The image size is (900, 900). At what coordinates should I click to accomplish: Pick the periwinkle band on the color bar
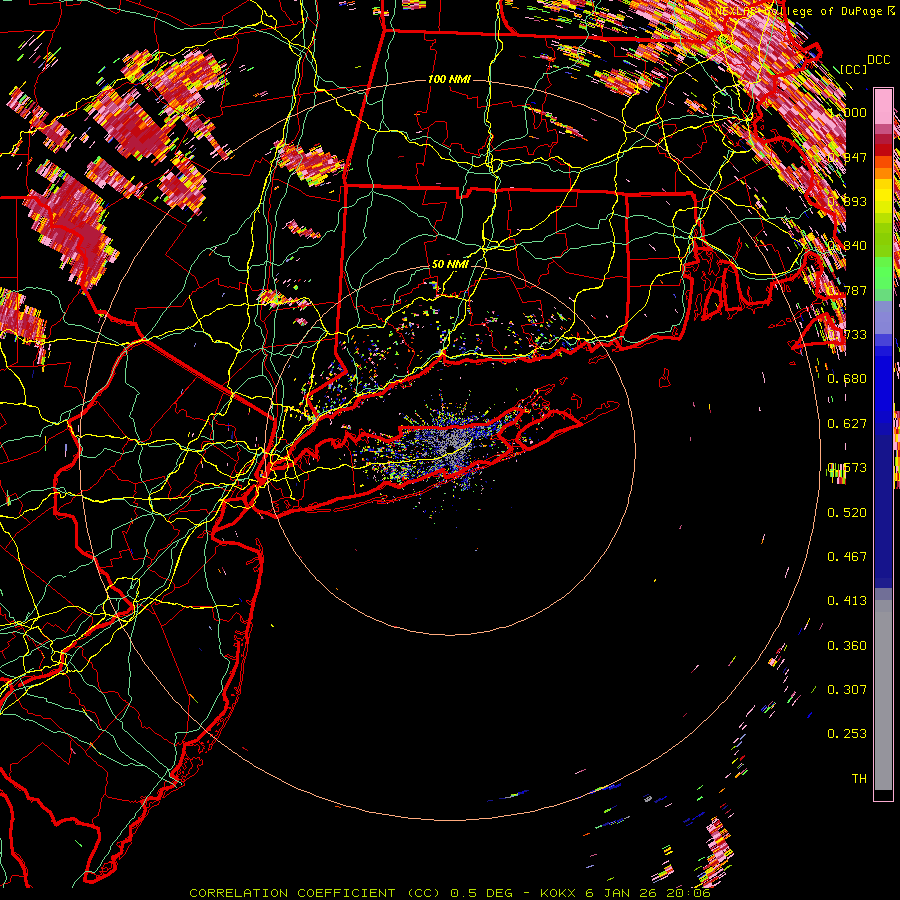pos(883,317)
